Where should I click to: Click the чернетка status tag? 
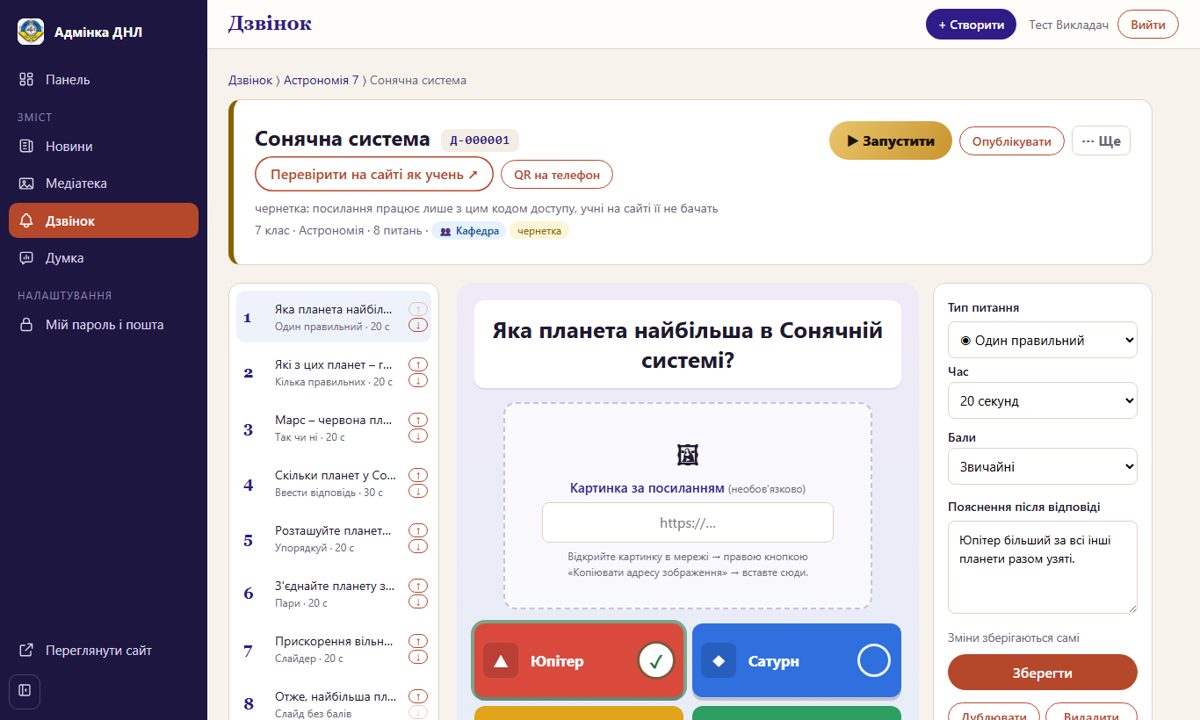pyautogui.click(x=539, y=231)
